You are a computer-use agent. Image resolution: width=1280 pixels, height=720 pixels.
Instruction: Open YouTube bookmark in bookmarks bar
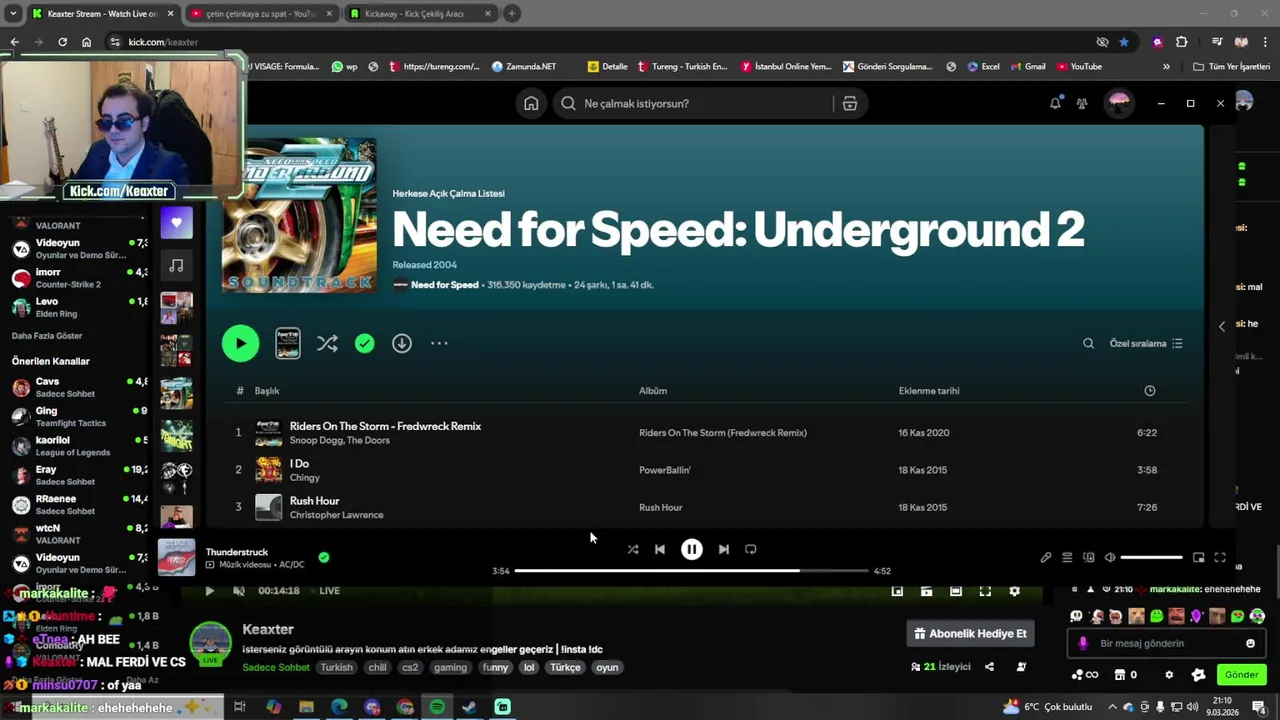1079,67
